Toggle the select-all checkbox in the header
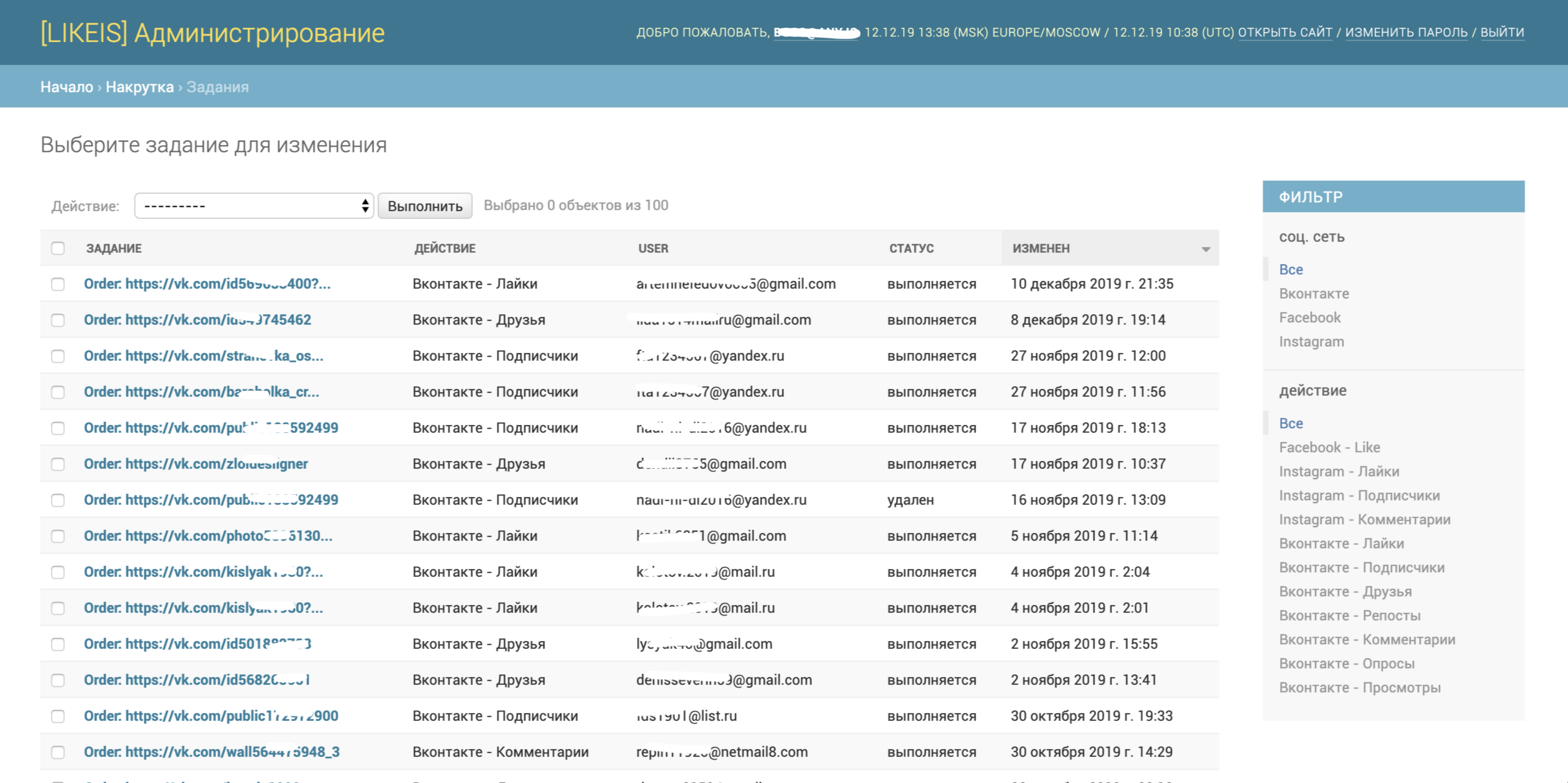 [58, 248]
